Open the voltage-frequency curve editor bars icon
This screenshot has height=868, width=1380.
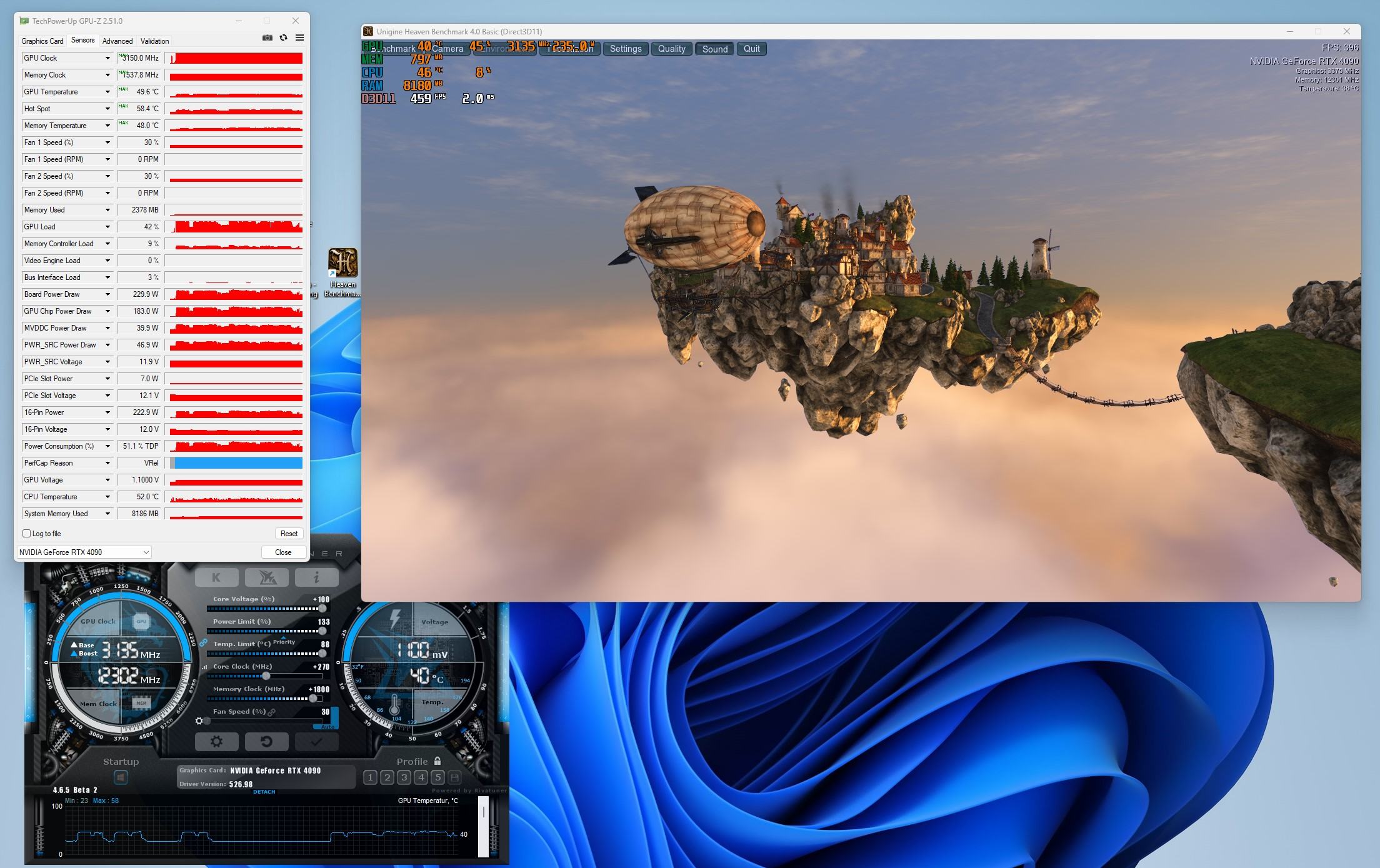204,667
